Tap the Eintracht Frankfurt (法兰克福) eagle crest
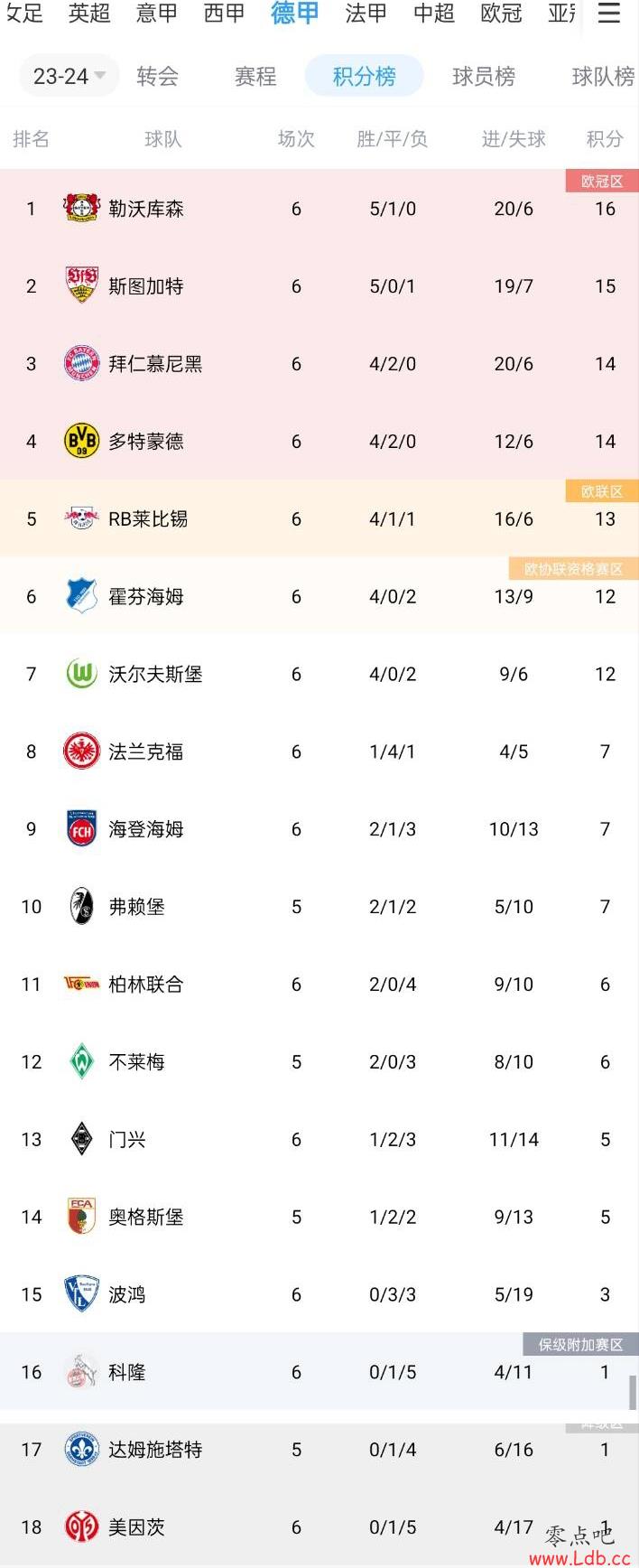This screenshot has width=639, height=1568. point(81,751)
